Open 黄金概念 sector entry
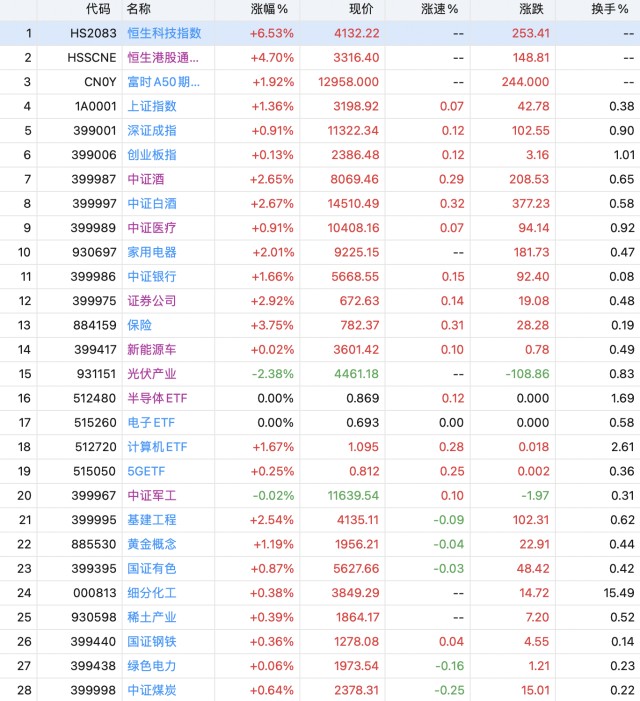 pos(320,544)
